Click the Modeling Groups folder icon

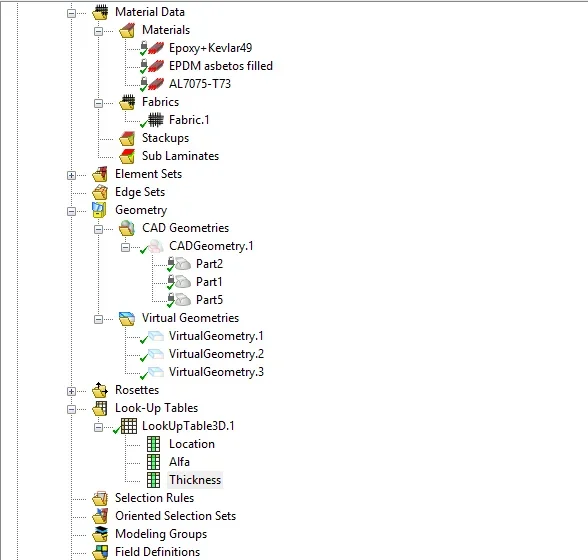click(x=100, y=534)
